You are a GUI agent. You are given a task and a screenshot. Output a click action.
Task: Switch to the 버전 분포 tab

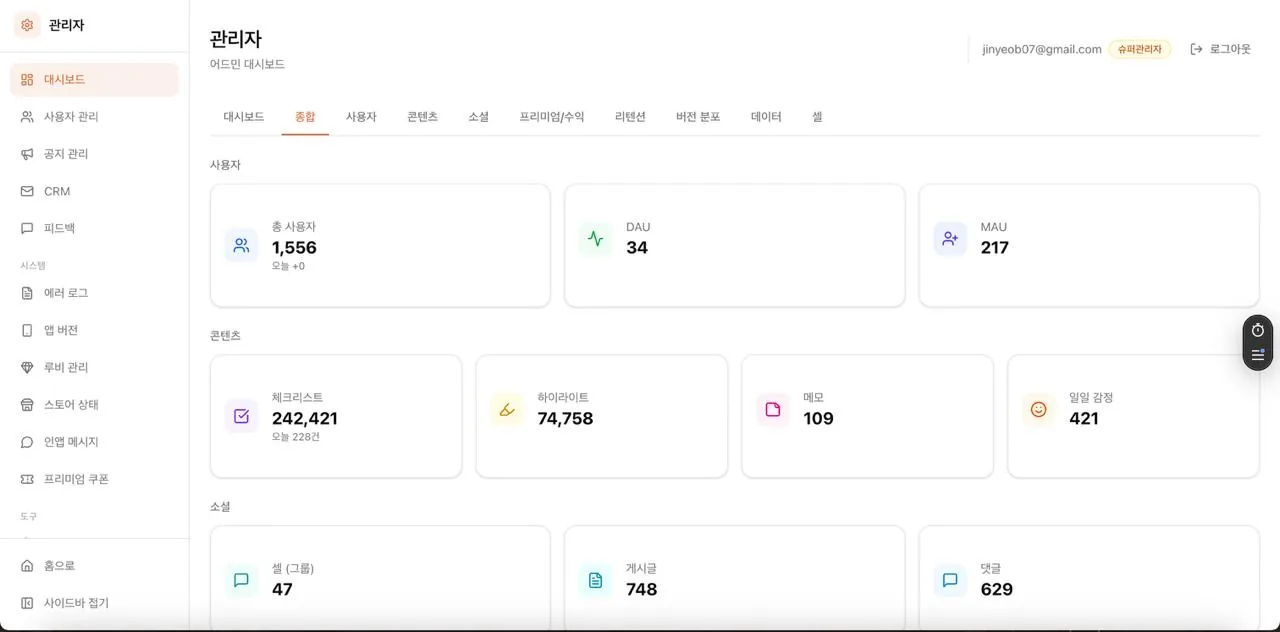tap(697, 116)
